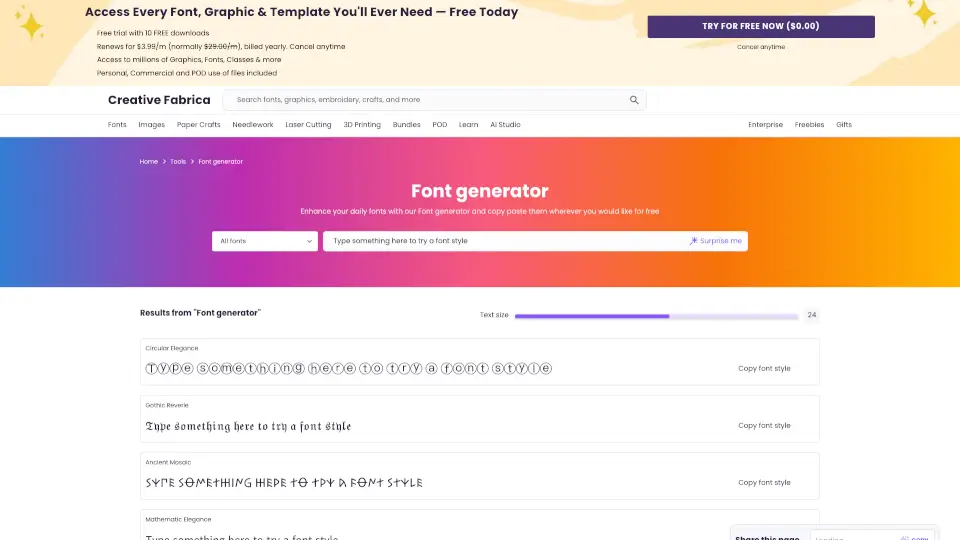The image size is (960, 540).
Task: Click 'Cancel anytime' text under button
Action: click(761, 47)
